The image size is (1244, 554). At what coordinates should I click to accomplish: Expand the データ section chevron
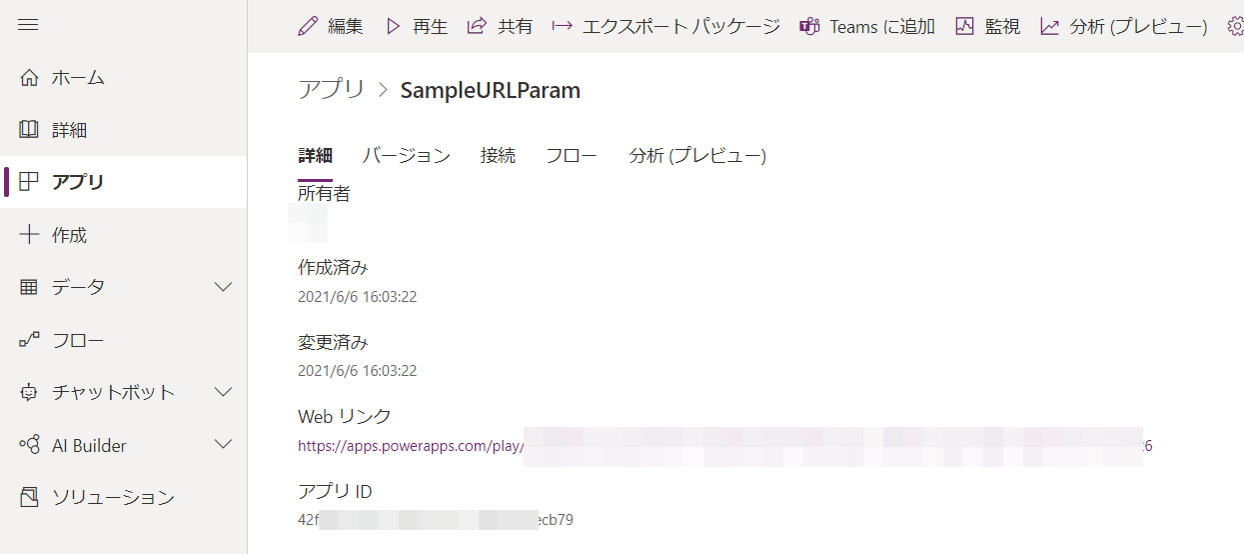pos(224,287)
